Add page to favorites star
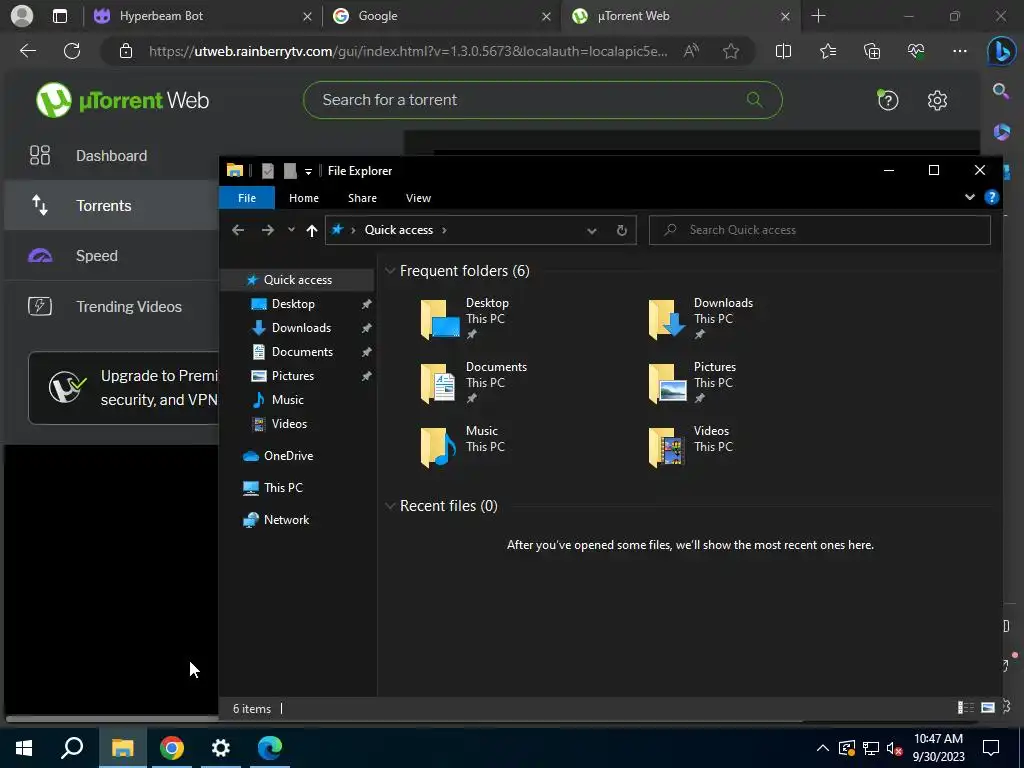 coord(731,51)
